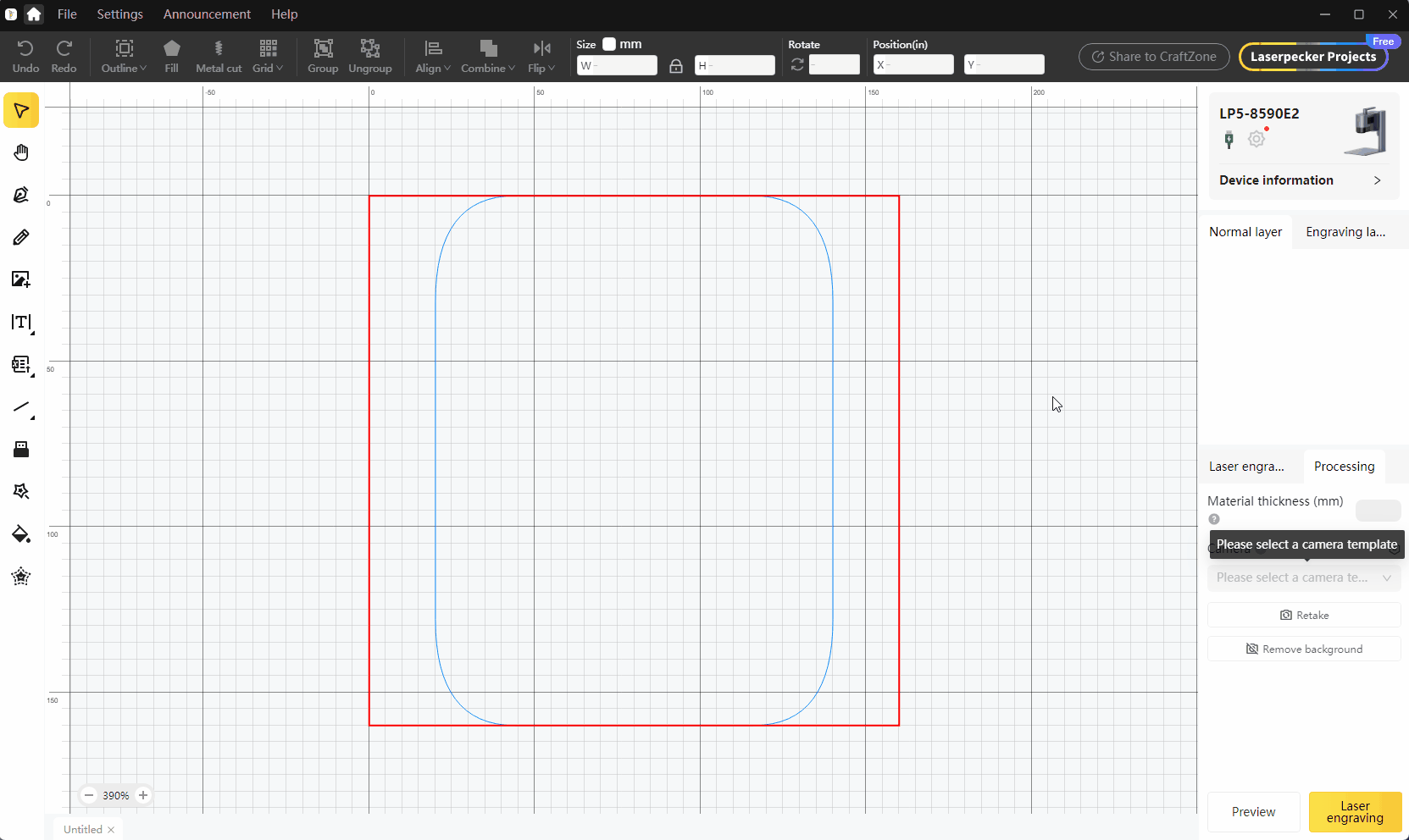Open the Help menu

pos(285,14)
